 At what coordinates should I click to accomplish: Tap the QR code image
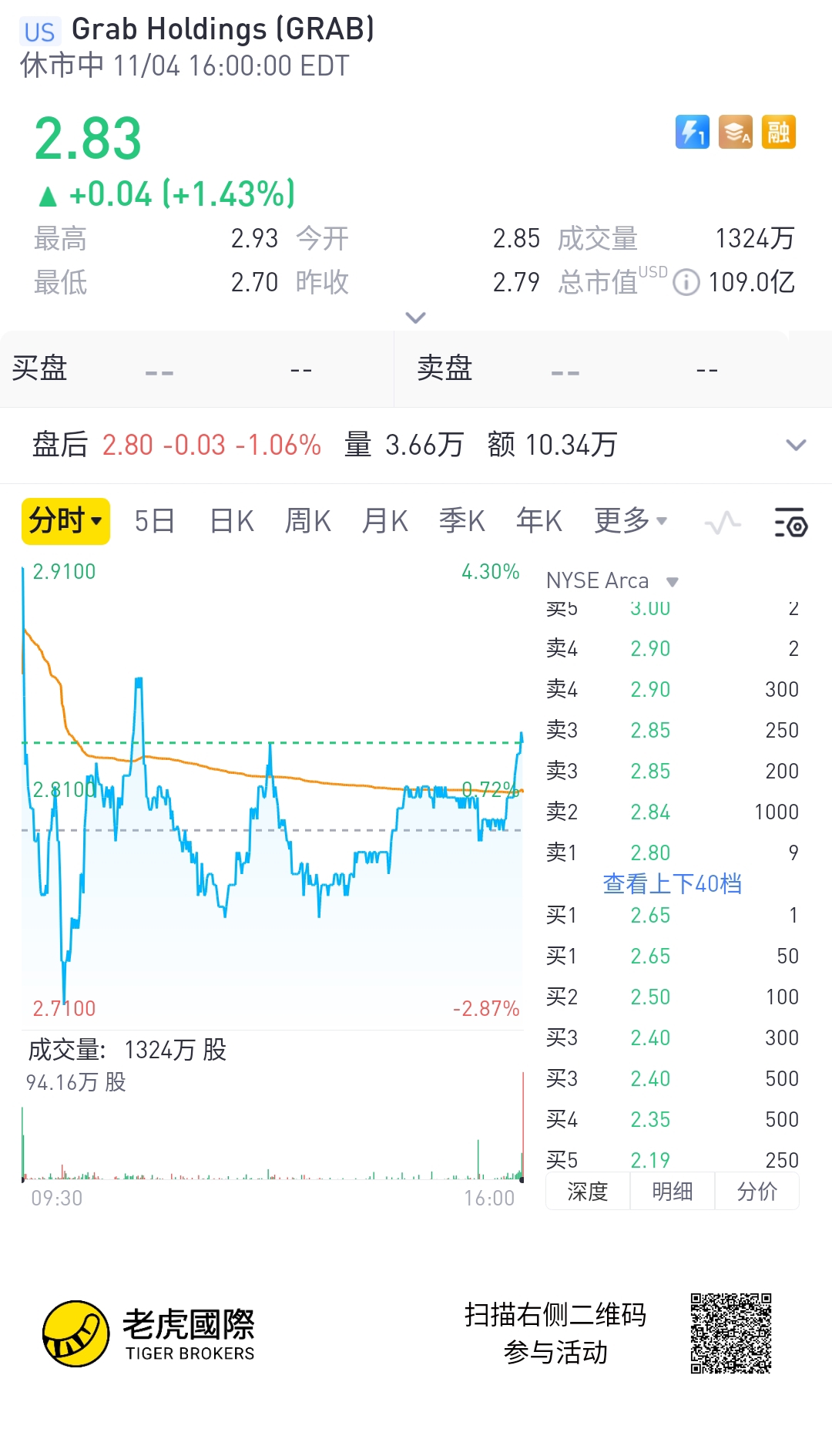pyautogui.click(x=731, y=1333)
